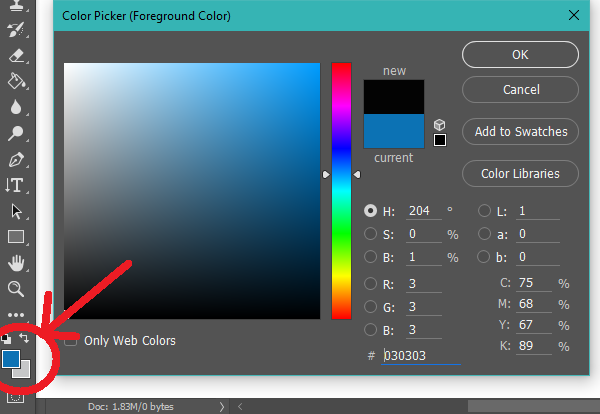Select the L lightness radio button
600x414 pixels.
coord(484,210)
